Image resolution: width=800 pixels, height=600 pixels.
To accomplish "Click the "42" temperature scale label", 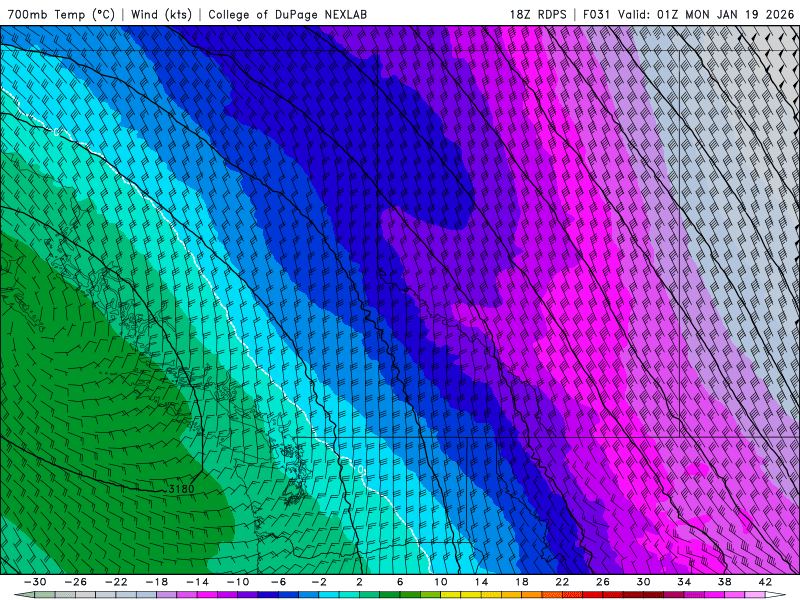I will tap(765, 582).
